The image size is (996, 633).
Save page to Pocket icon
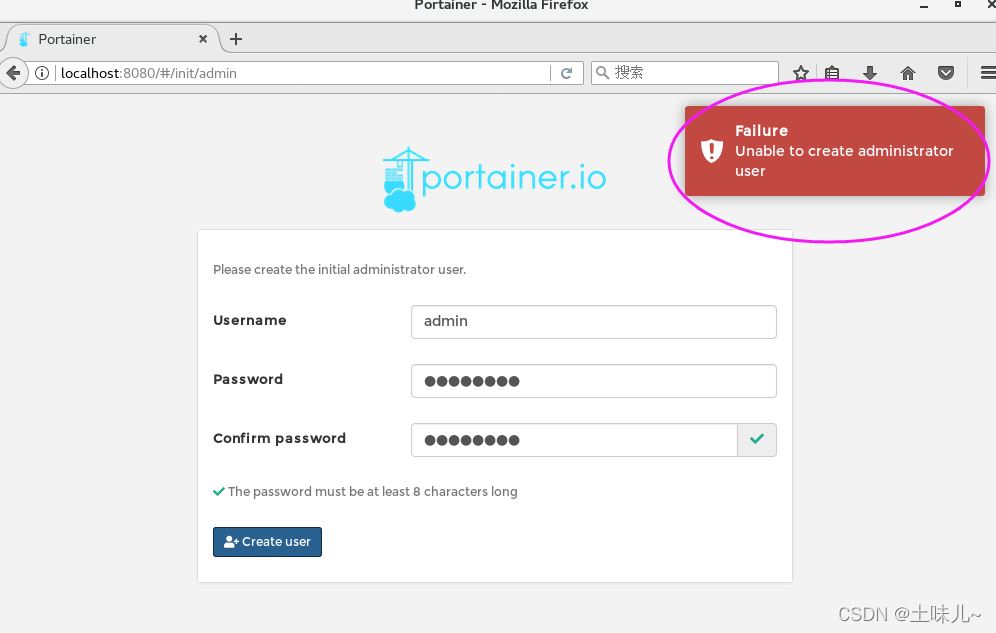tap(946, 73)
